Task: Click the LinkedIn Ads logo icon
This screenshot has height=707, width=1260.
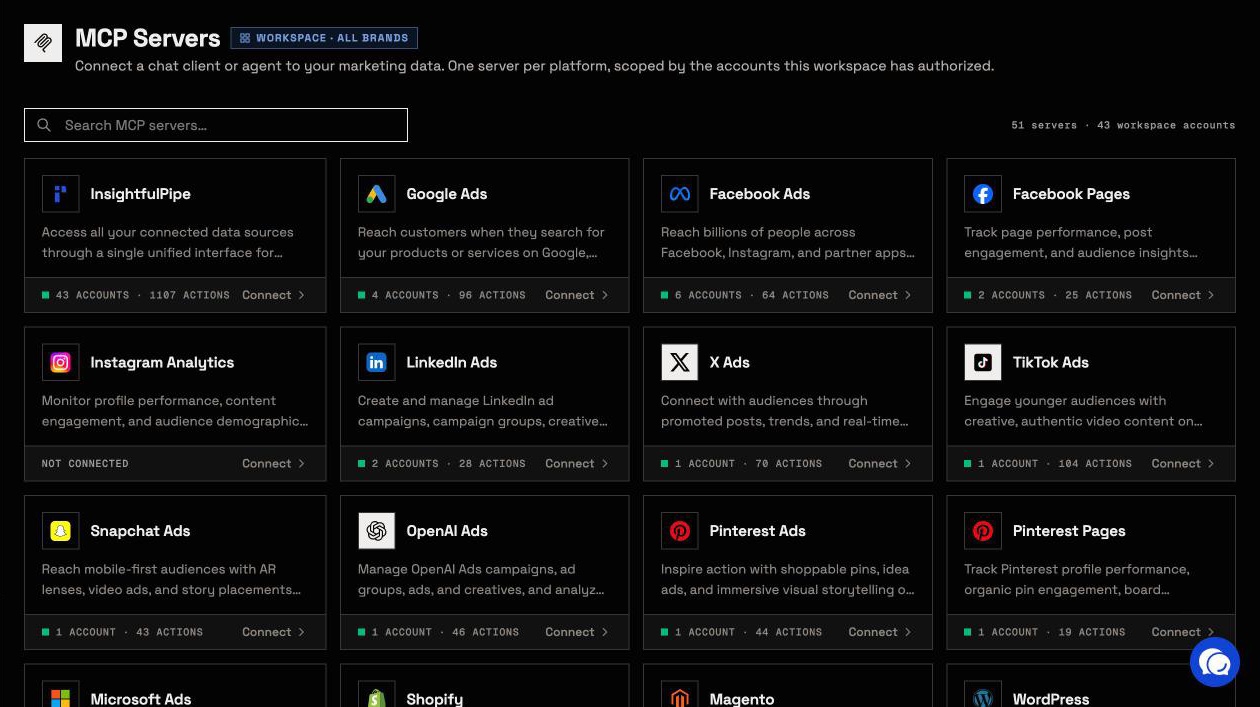Action: click(x=376, y=362)
